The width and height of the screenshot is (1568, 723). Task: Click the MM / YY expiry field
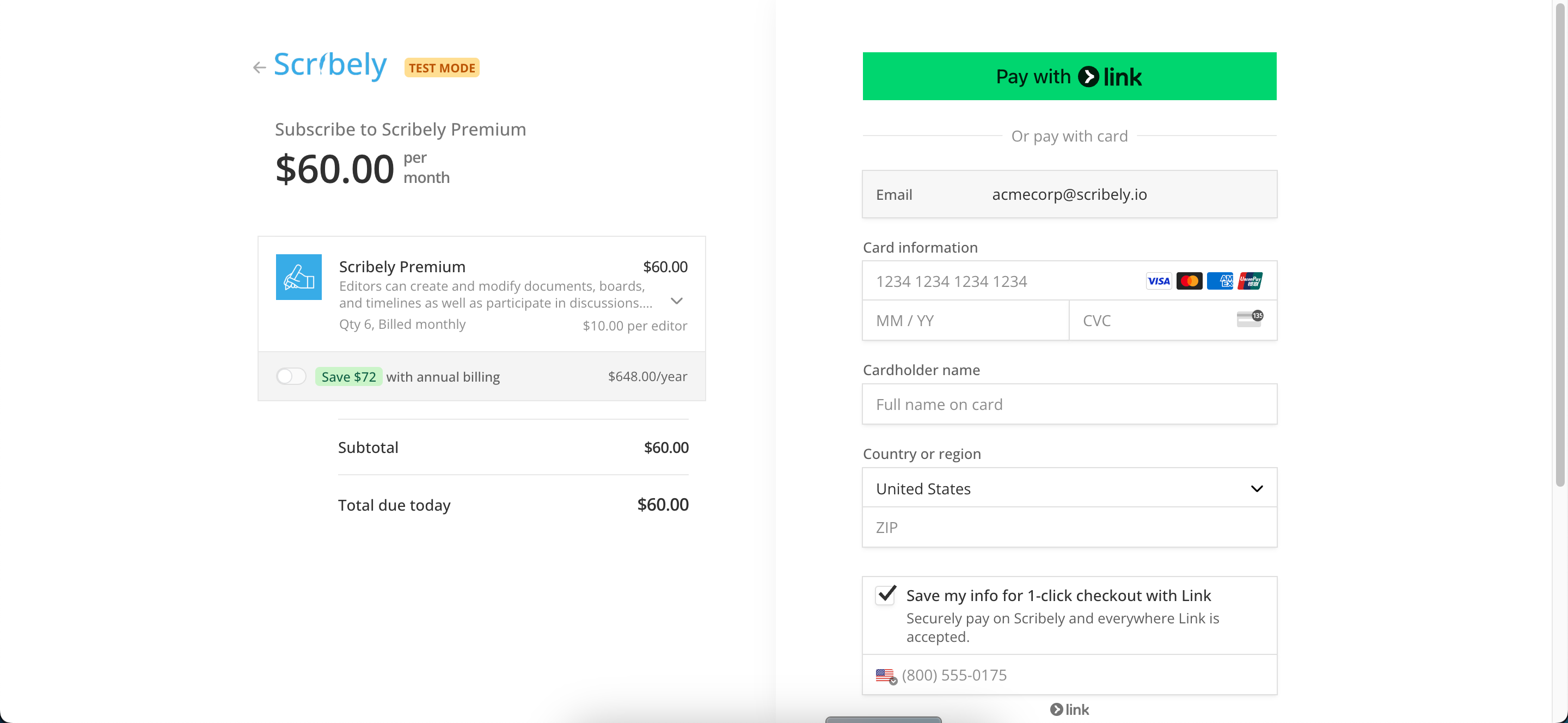965,321
